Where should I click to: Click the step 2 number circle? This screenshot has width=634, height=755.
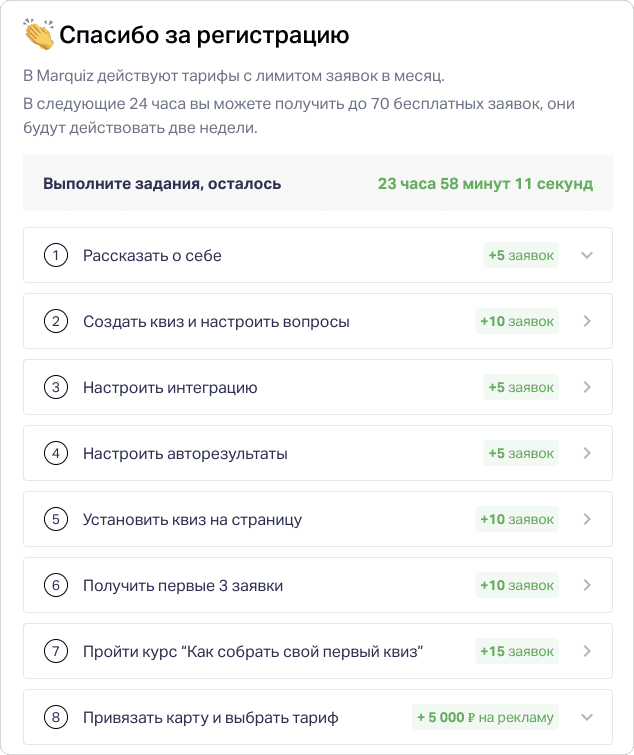pyautogui.click(x=55, y=321)
